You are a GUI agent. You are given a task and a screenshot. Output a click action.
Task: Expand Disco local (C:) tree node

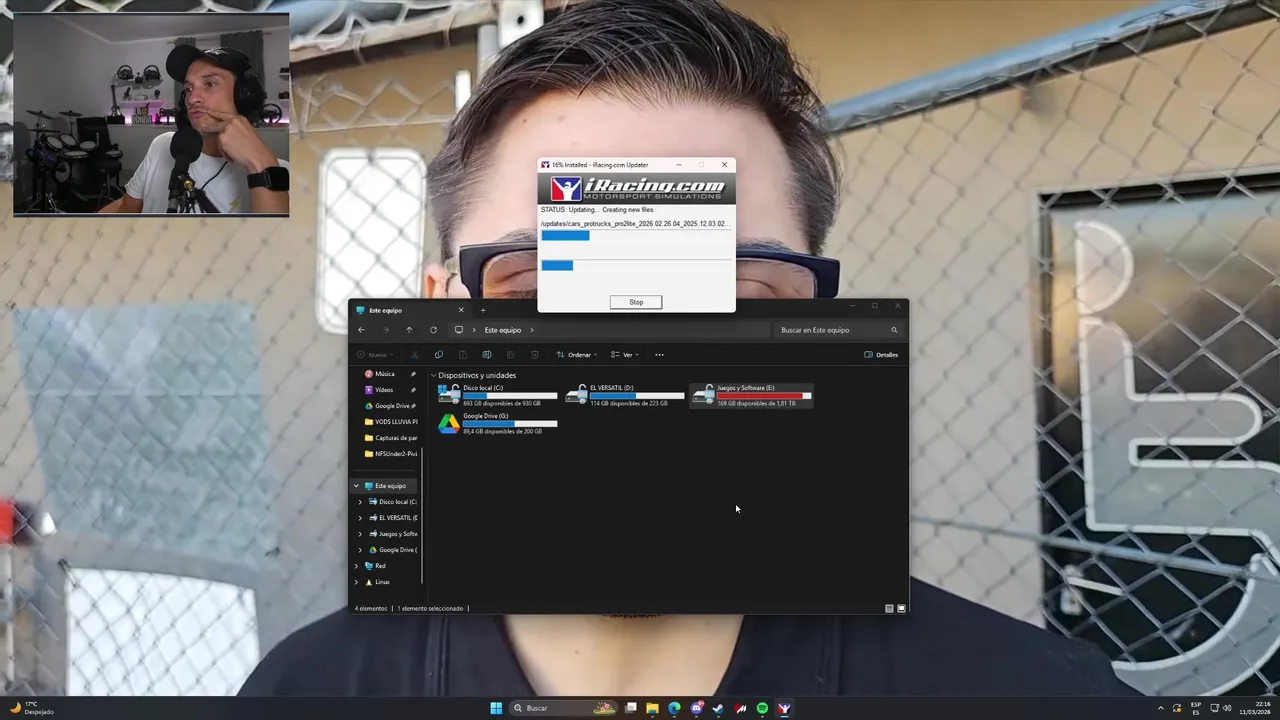[x=360, y=502]
